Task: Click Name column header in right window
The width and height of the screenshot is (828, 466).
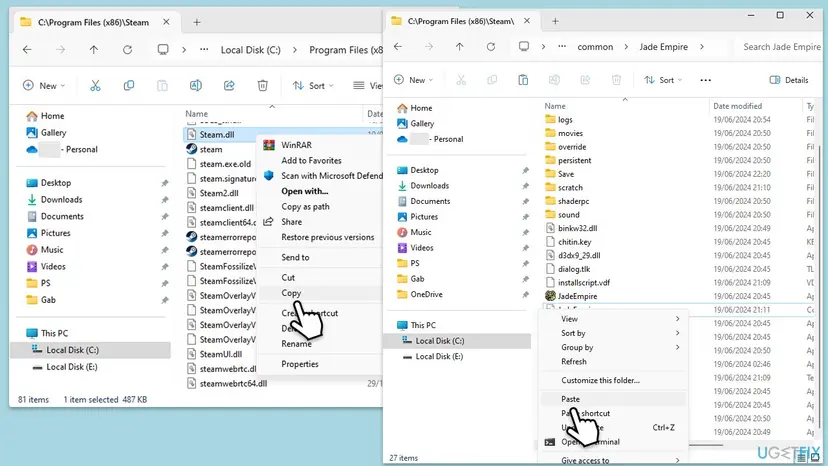Action: [x=555, y=106]
